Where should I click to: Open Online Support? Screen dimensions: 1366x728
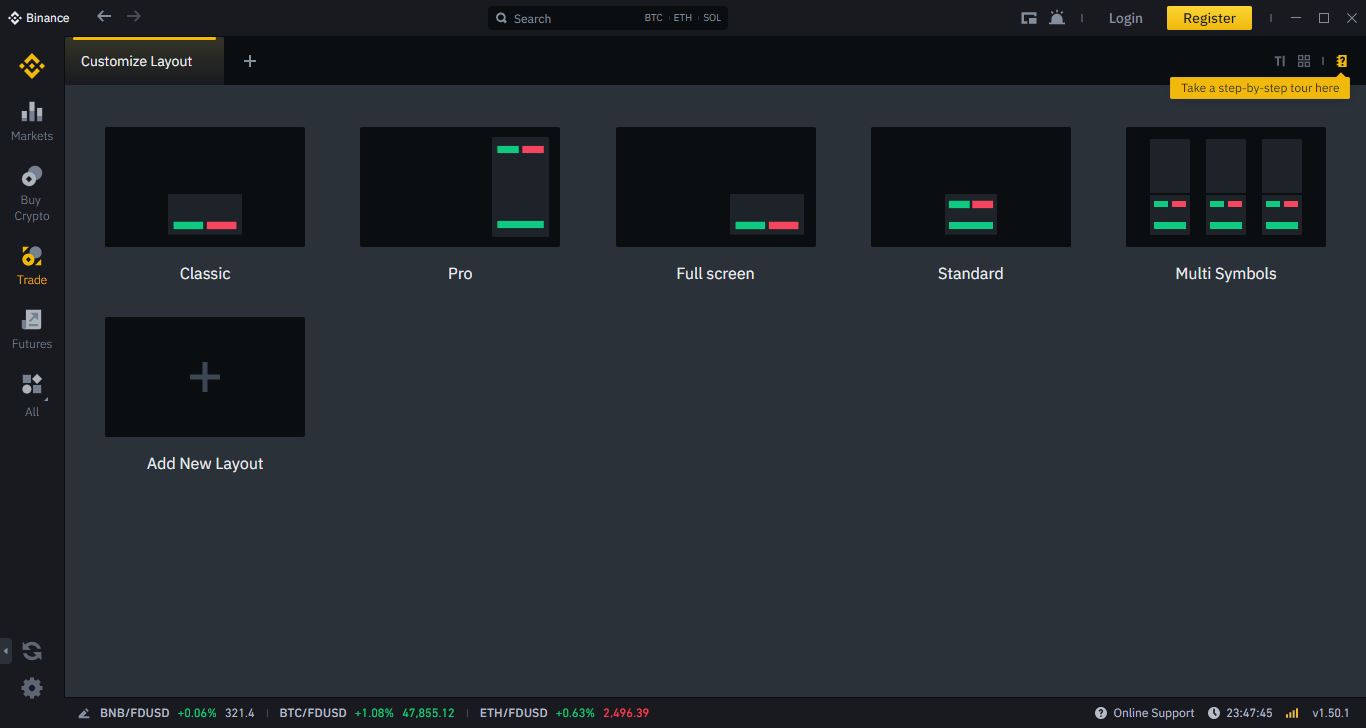(1145, 713)
